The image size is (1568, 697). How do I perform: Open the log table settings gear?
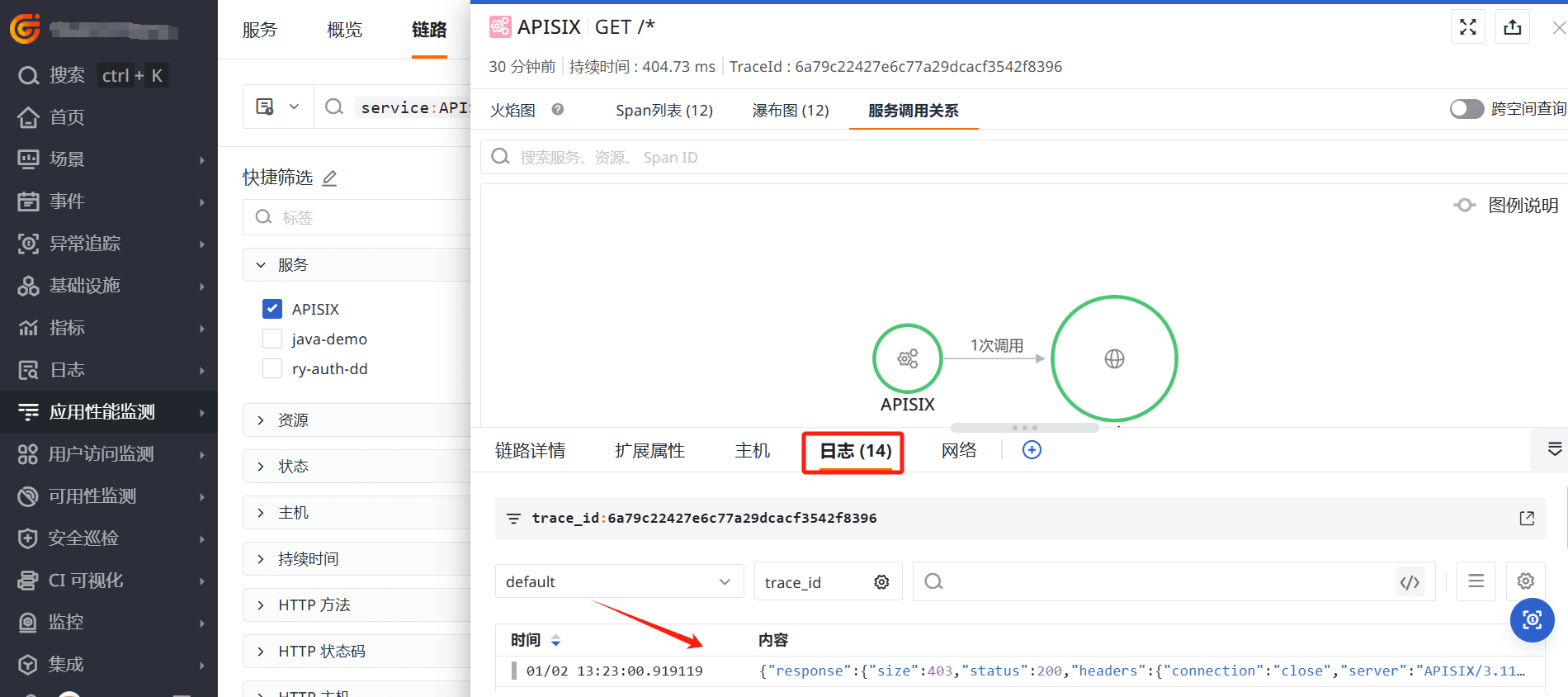point(1525,581)
